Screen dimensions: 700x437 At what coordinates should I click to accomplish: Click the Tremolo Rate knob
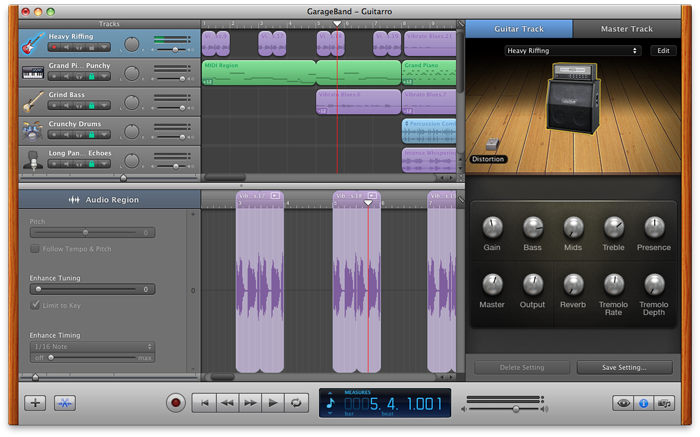click(614, 284)
